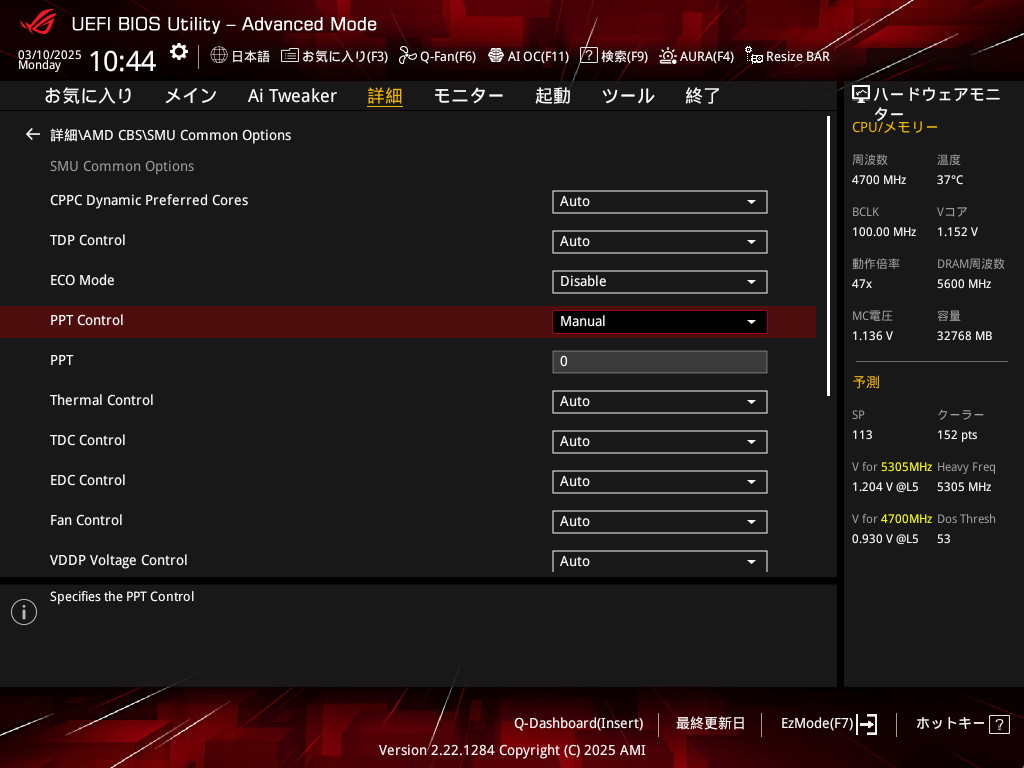The height and width of the screenshot is (768, 1024).
Task: Open the Fan Control dropdown
Action: [660, 521]
